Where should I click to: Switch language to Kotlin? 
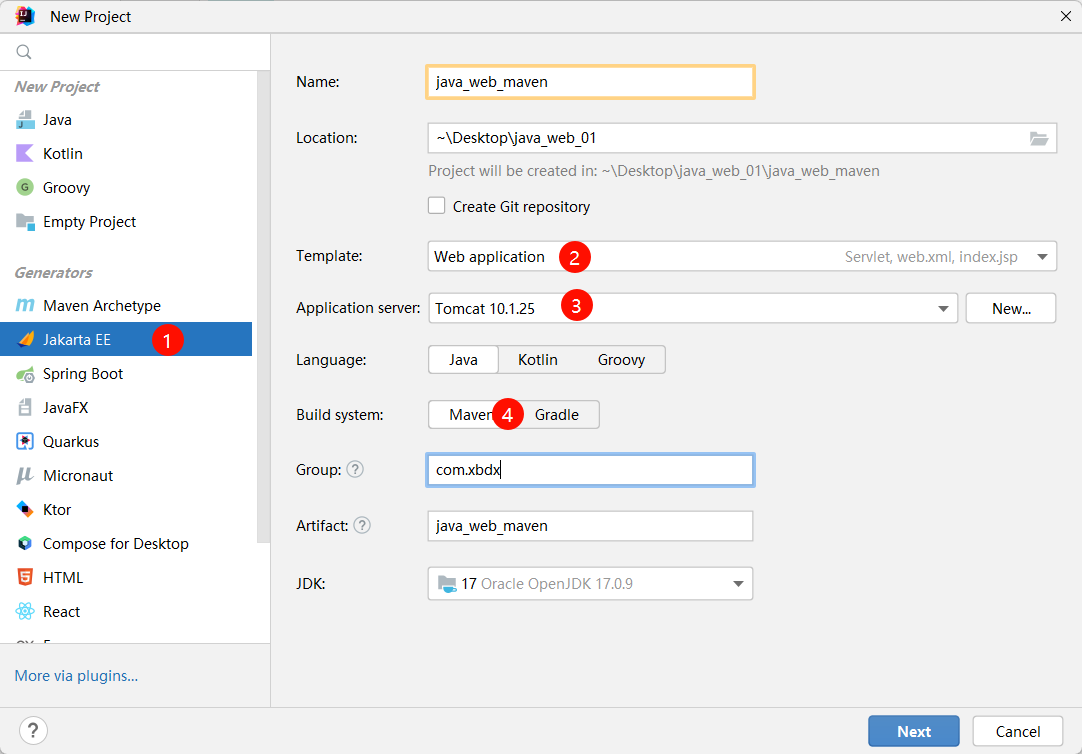pos(538,359)
